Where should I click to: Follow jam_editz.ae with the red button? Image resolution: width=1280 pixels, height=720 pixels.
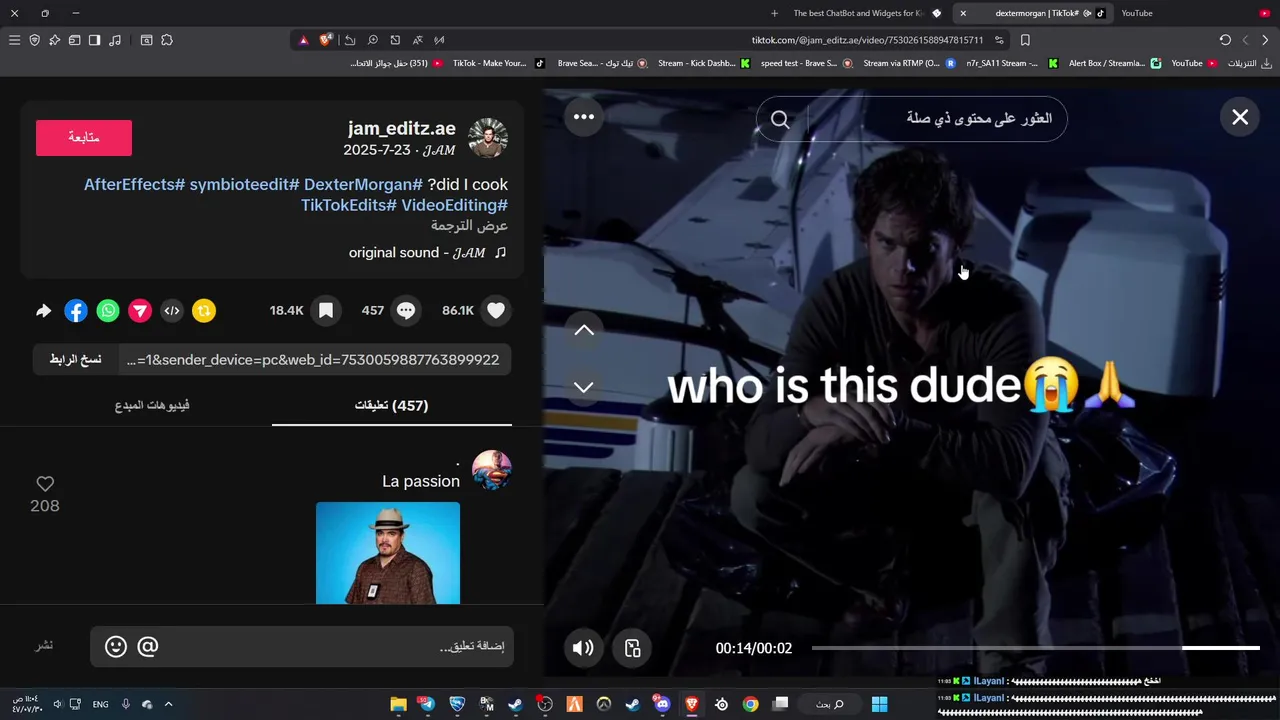click(x=84, y=138)
